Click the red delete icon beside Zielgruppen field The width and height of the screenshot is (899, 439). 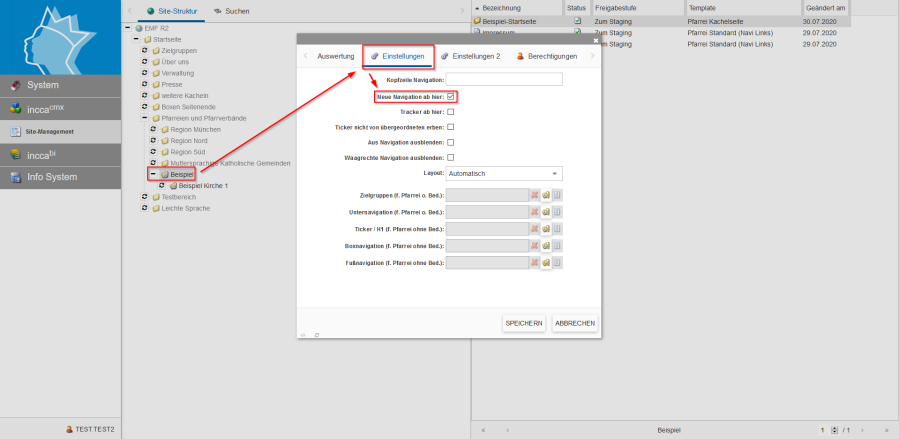[535, 195]
